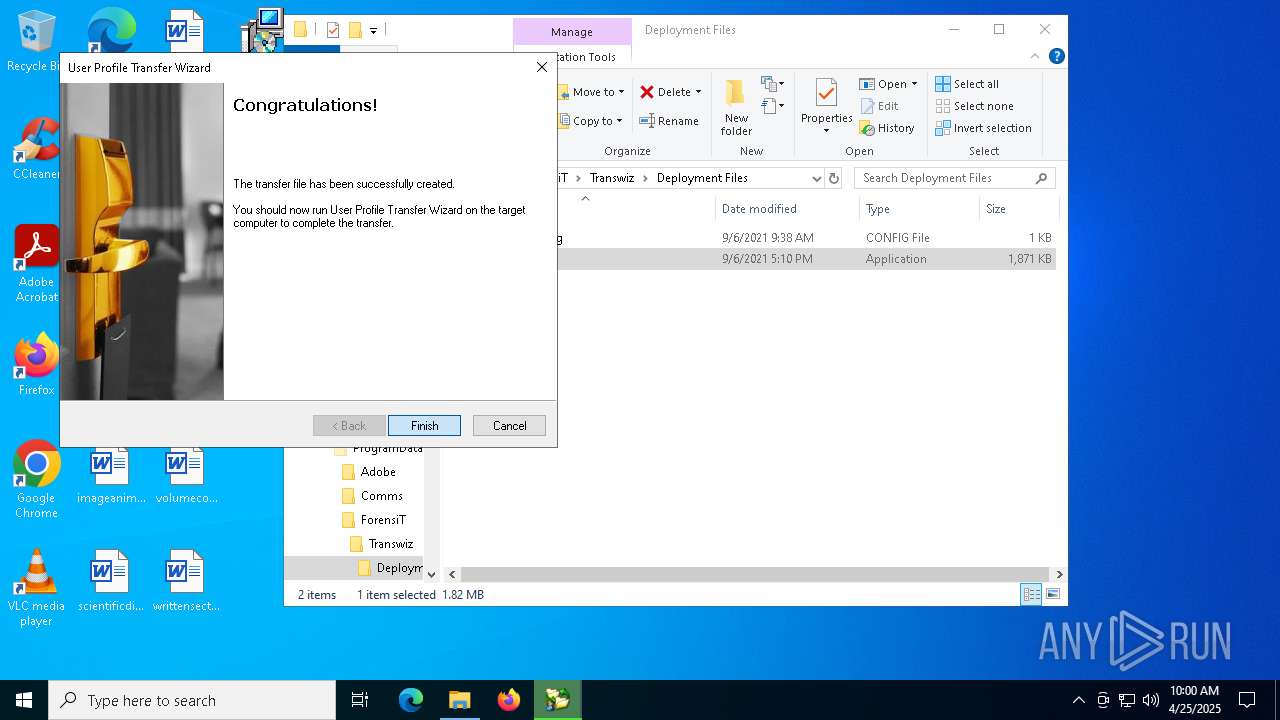Click Move to in Organize group
The width and height of the screenshot is (1280, 720).
click(592, 92)
